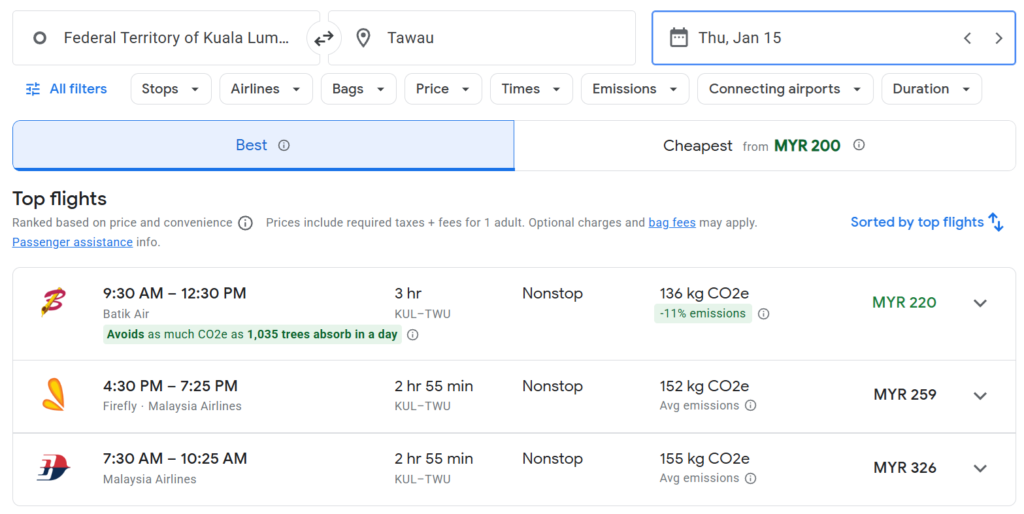
Task: Click Avg emissions info icon for Firefly flight
Action: (x=750, y=406)
